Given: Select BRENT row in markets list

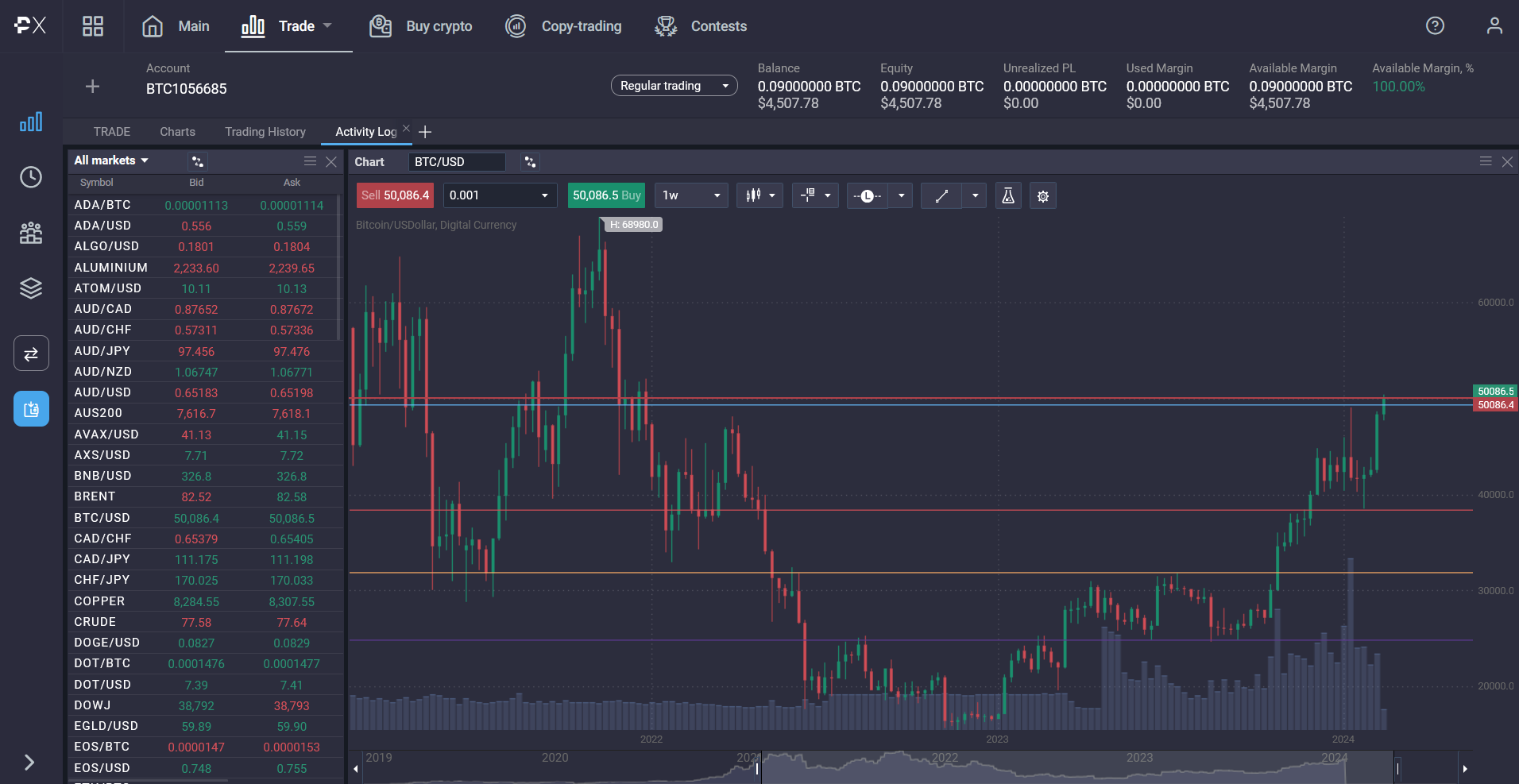Looking at the screenshot, I should pos(206,496).
